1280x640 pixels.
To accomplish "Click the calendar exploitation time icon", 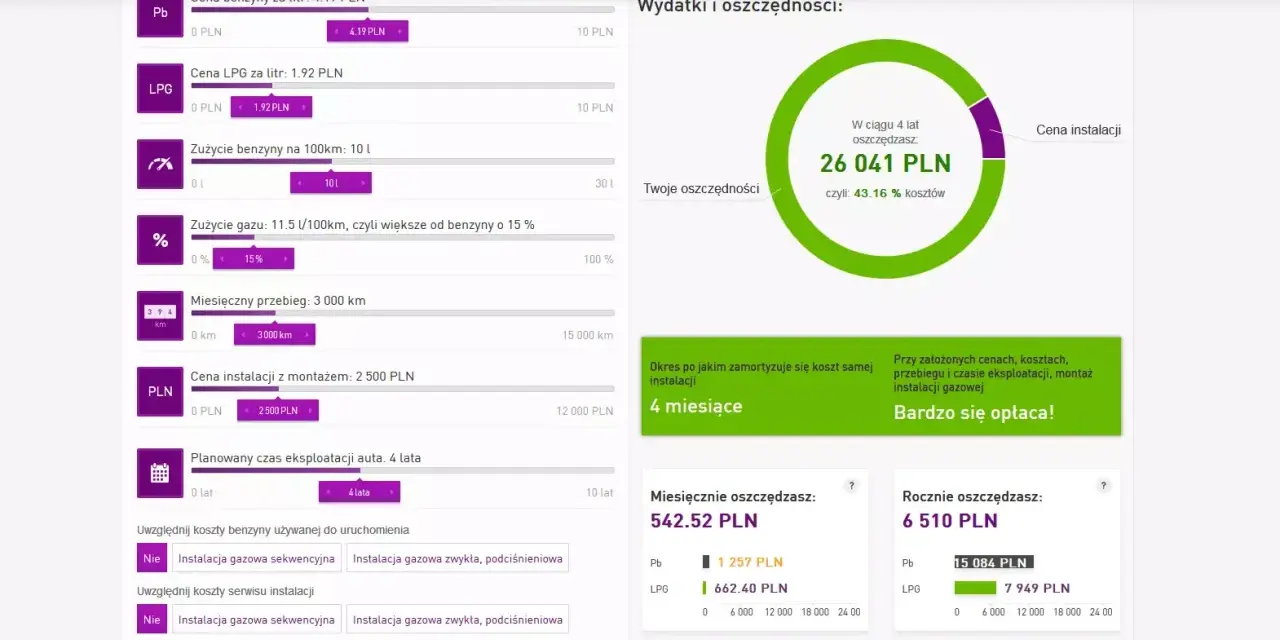I will (160, 473).
